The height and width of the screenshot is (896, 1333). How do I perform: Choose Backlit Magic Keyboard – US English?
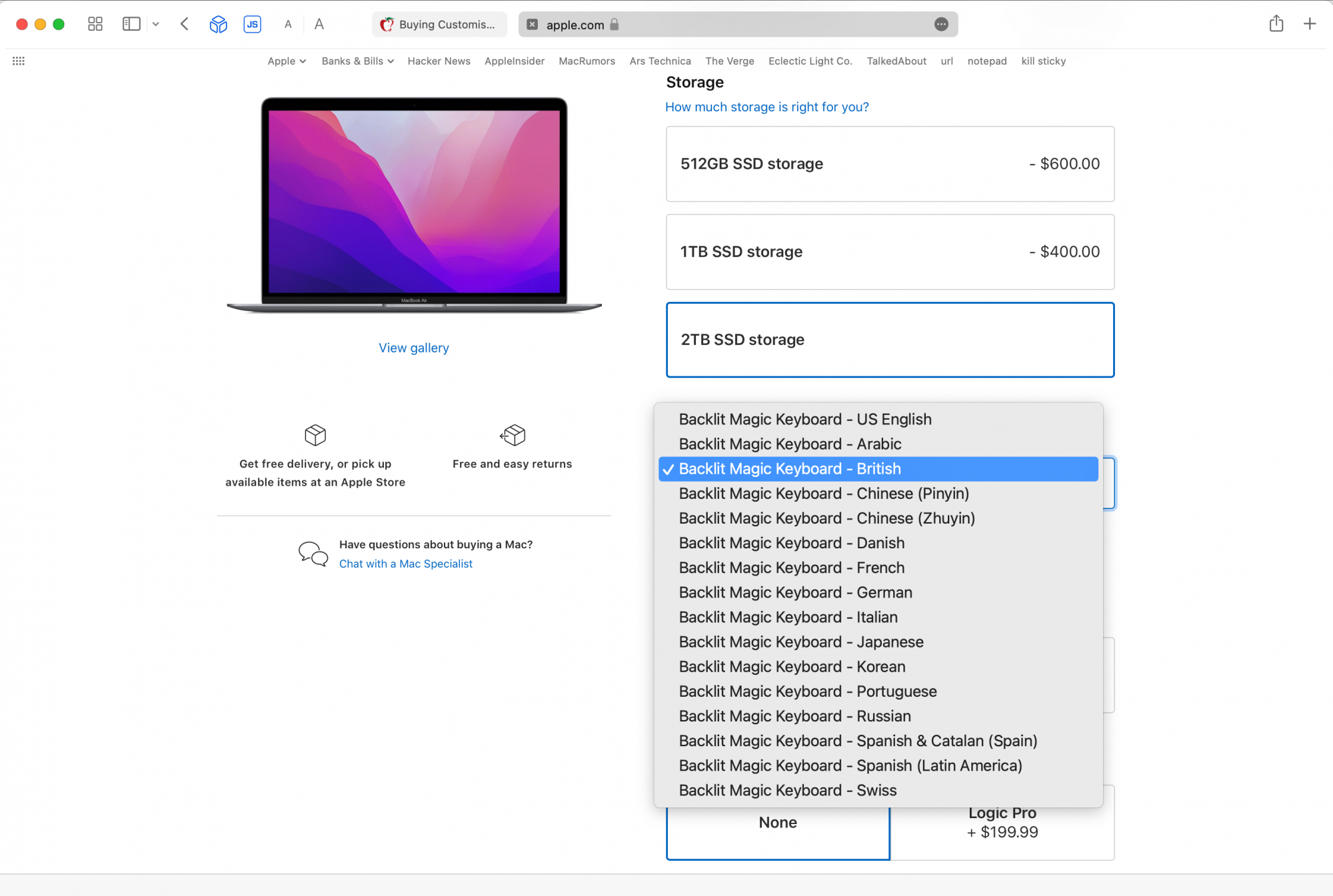click(x=804, y=419)
